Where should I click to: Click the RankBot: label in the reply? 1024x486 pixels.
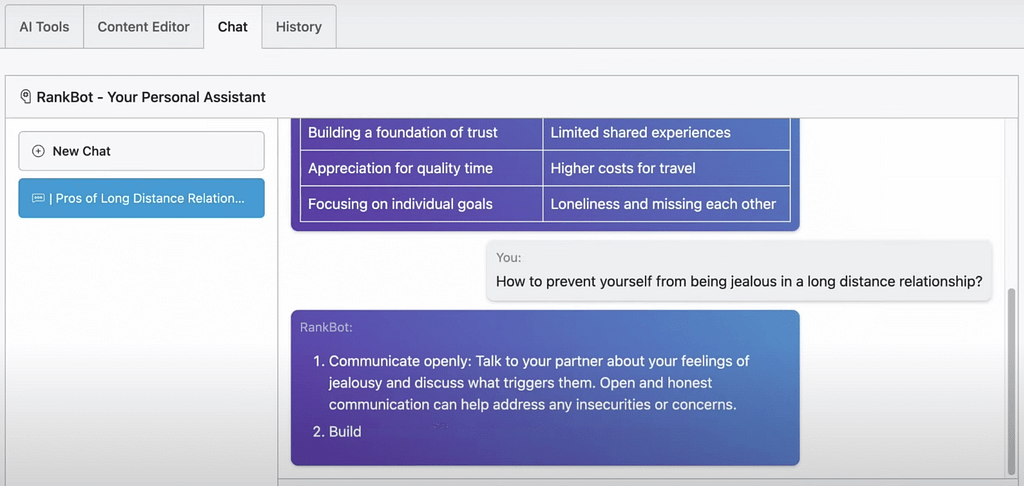[x=327, y=327]
